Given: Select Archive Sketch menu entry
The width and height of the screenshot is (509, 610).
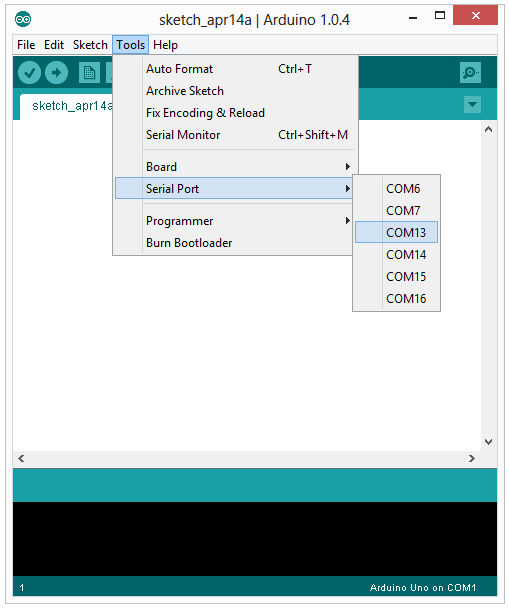Looking at the screenshot, I should pyautogui.click(x=236, y=91).
